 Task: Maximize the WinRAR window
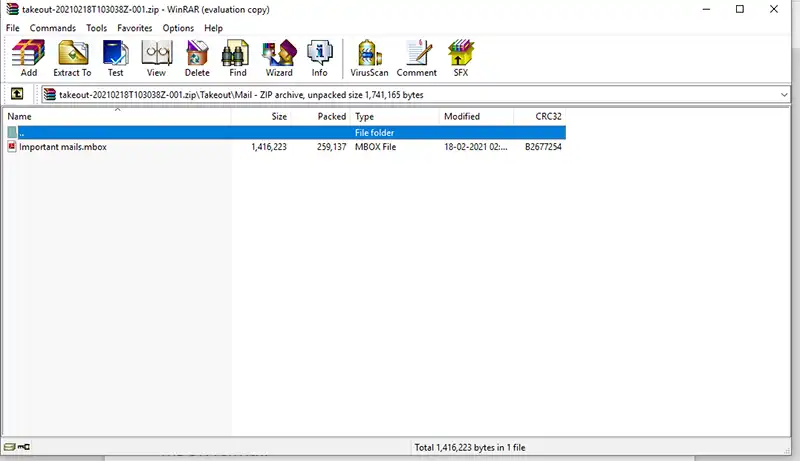[x=740, y=9]
